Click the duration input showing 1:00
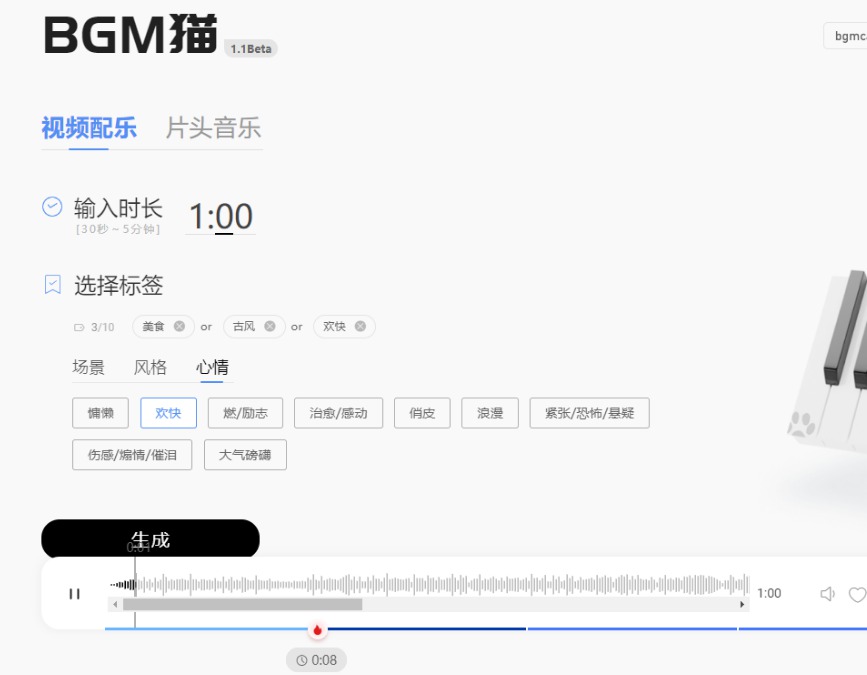Image resolution: width=867 pixels, height=675 pixels. click(x=221, y=216)
